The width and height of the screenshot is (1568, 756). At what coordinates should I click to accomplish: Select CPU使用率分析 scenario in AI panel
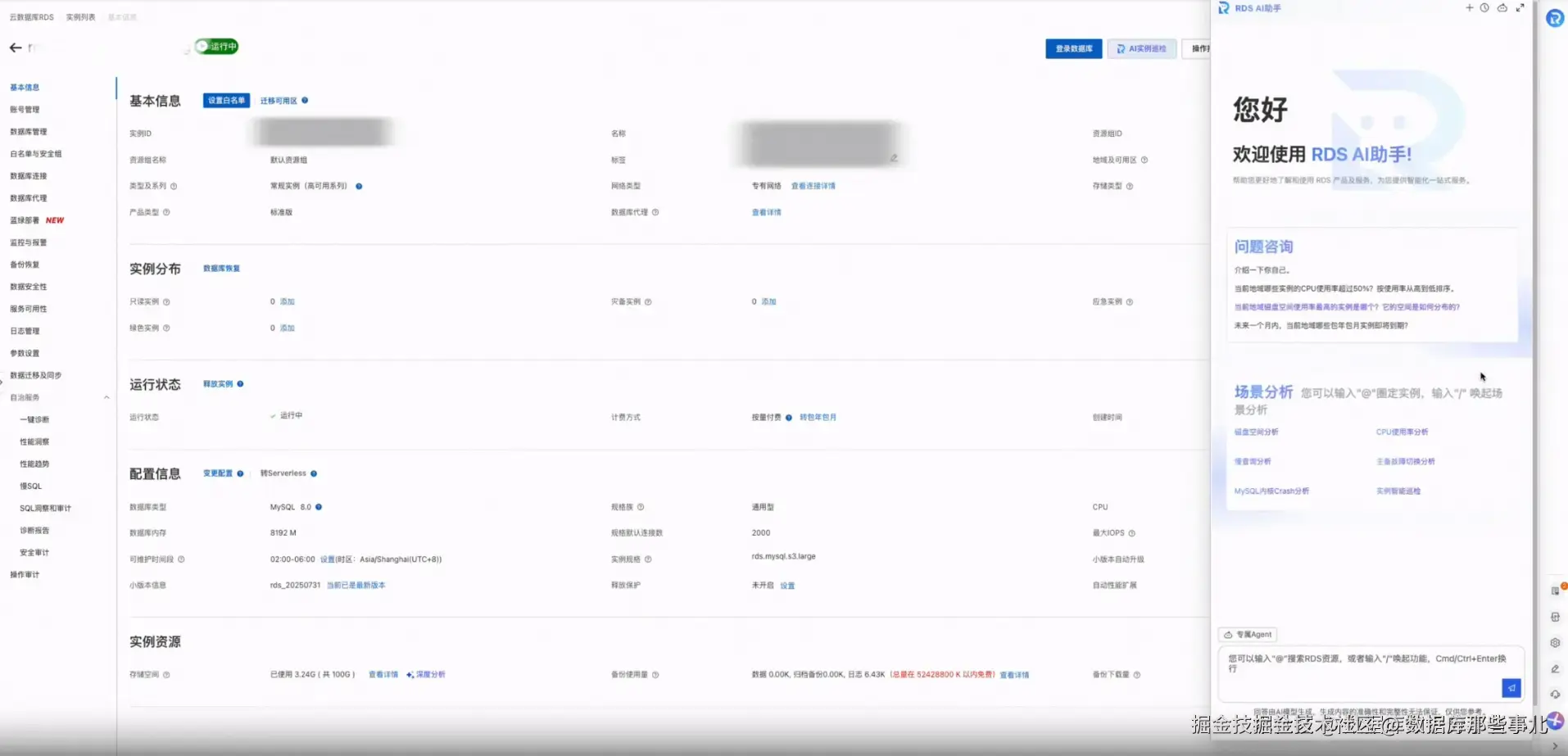click(1402, 432)
